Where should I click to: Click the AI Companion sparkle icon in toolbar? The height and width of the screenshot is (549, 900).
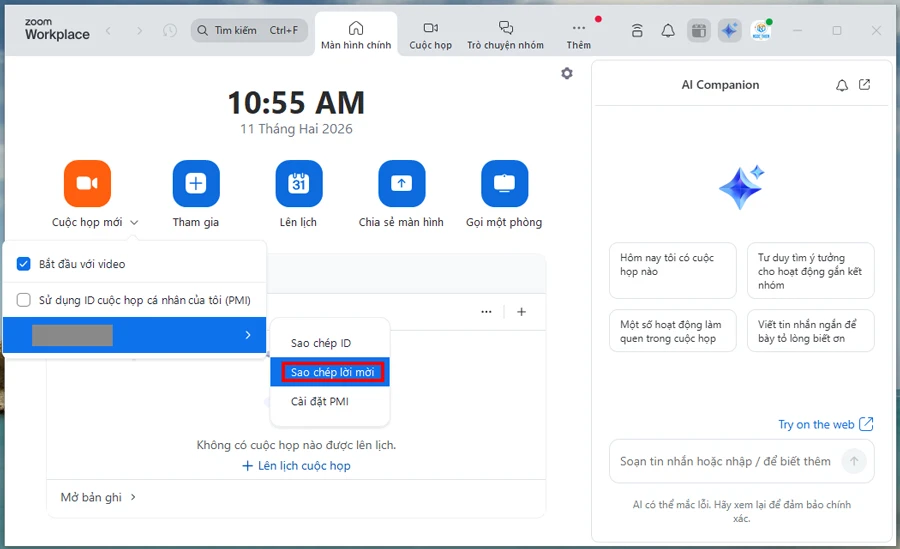coord(729,30)
